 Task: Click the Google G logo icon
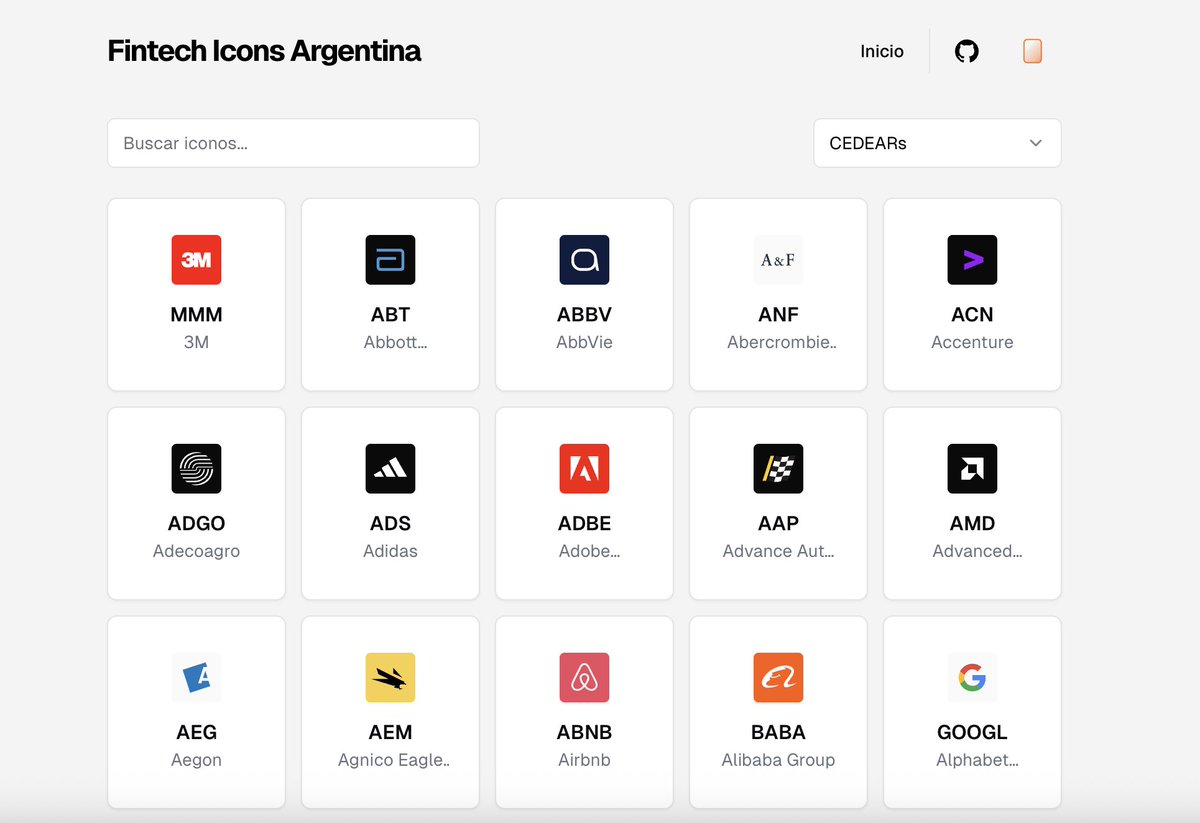(x=972, y=678)
